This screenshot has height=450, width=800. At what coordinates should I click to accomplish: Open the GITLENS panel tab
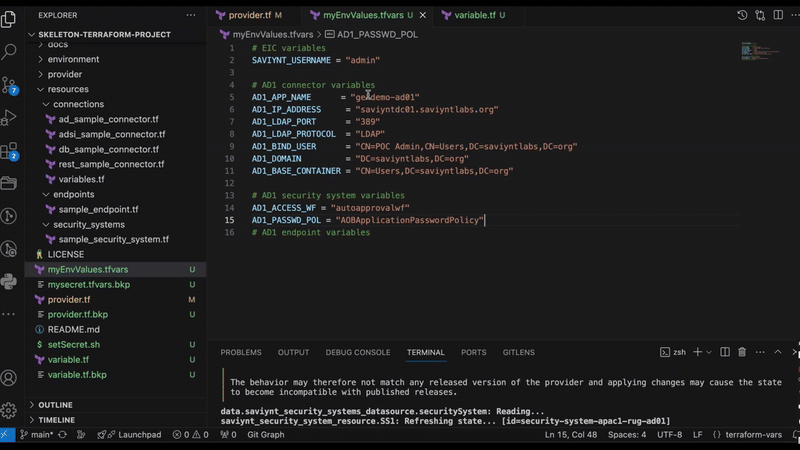518,352
